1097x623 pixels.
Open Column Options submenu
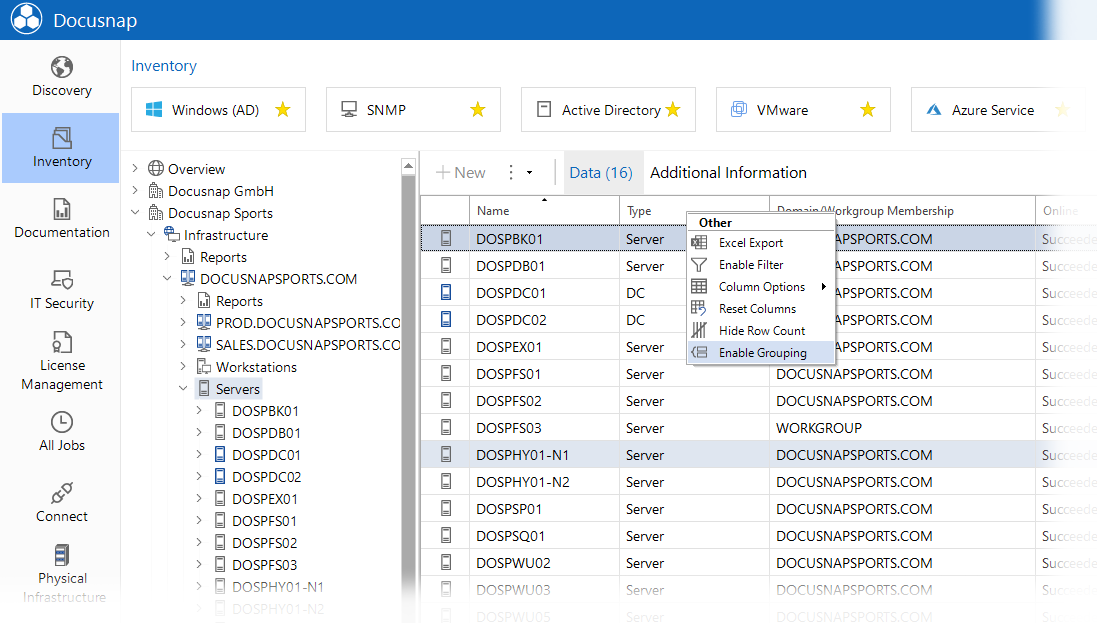coord(761,287)
